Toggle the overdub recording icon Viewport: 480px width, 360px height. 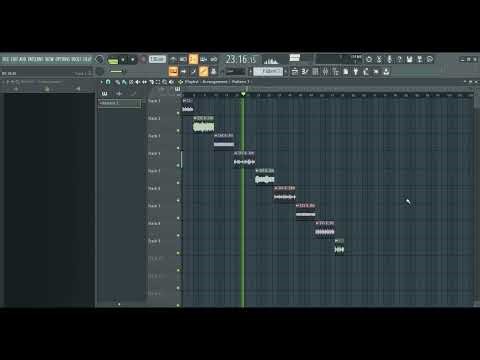click(x=203, y=60)
